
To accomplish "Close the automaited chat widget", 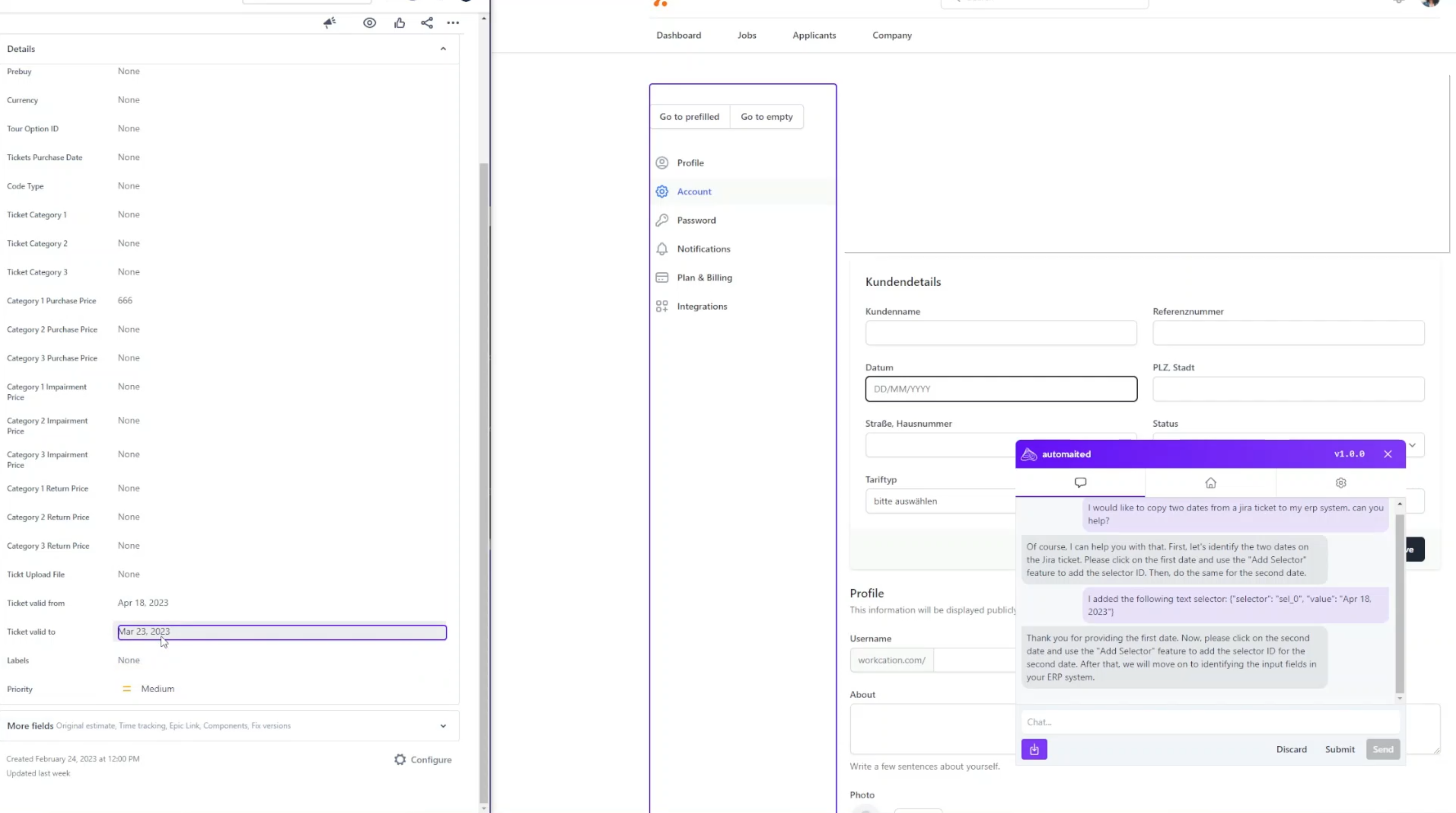I will (x=1388, y=454).
